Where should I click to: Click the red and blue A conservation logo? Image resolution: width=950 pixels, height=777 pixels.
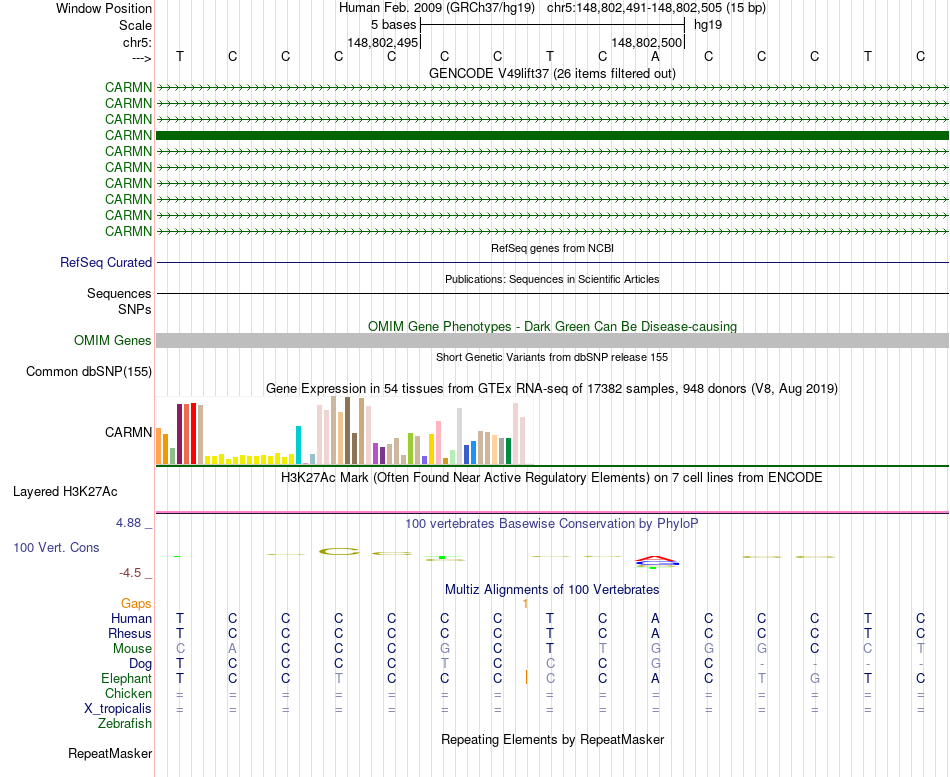click(657, 561)
